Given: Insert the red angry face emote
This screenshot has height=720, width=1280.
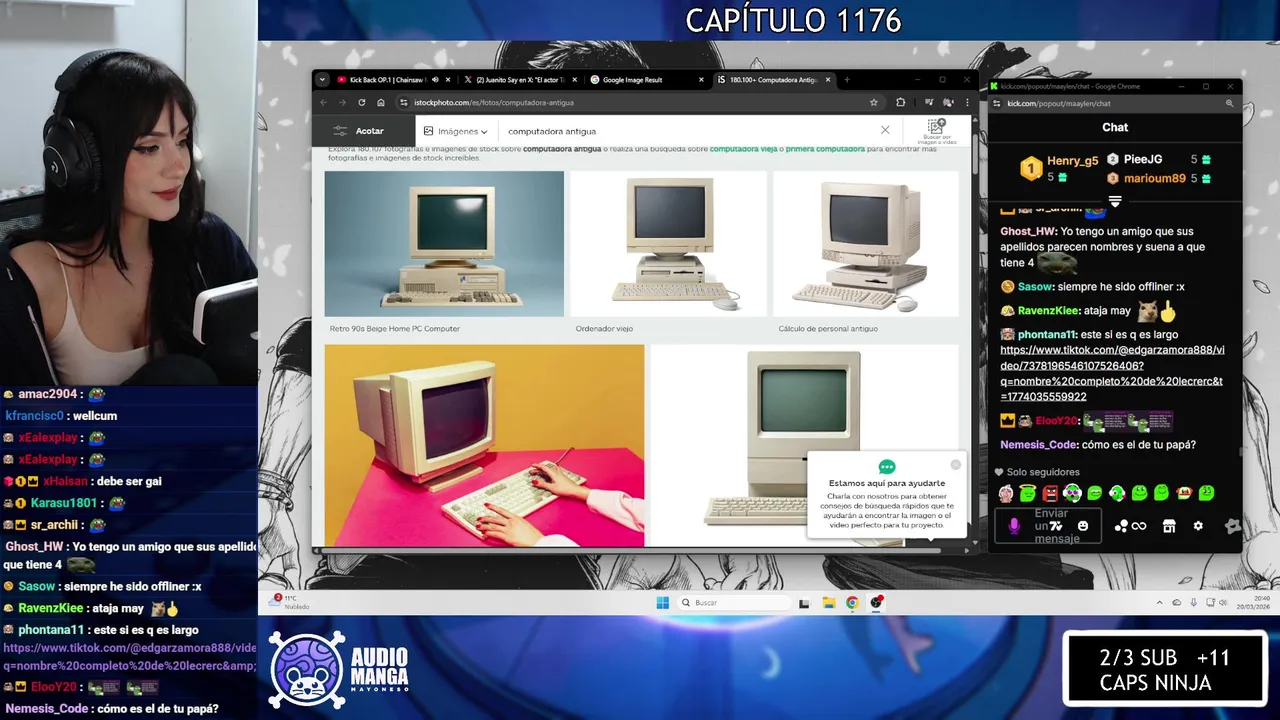Looking at the screenshot, I should point(1050,493).
